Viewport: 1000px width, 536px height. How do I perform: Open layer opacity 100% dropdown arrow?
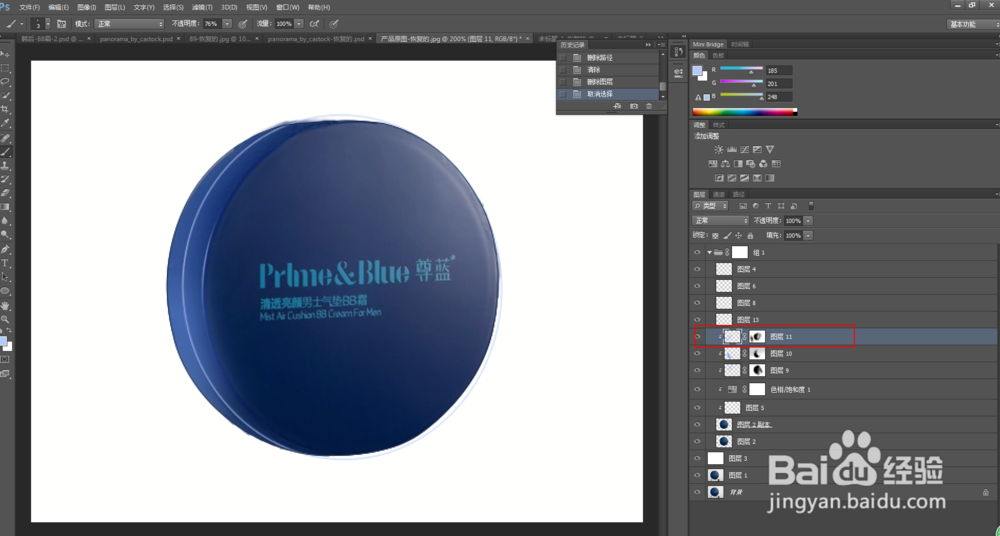tap(809, 220)
